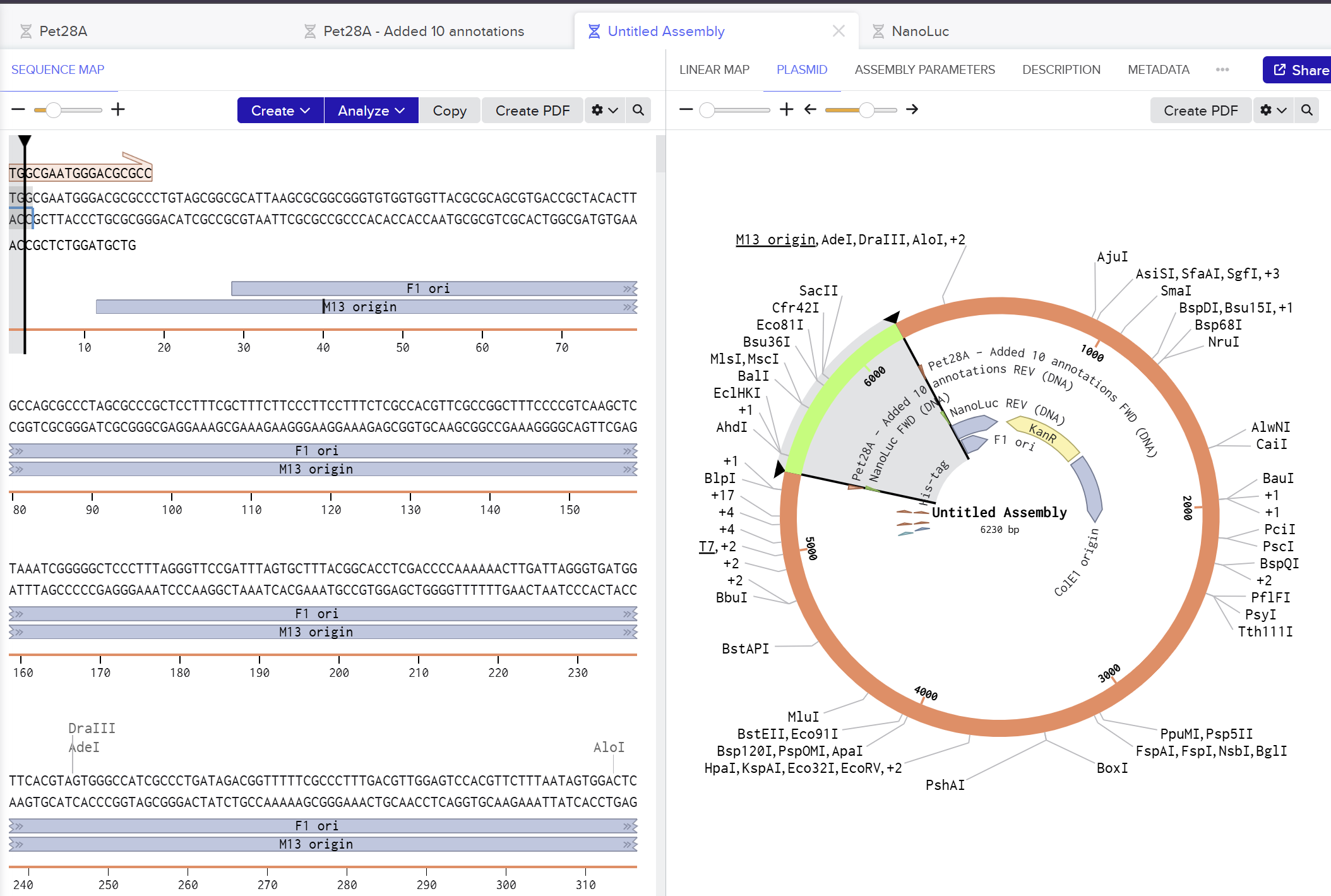Select M13 origin annotation above position 40
Viewport: 1331px width, 896px height.
tap(367, 307)
